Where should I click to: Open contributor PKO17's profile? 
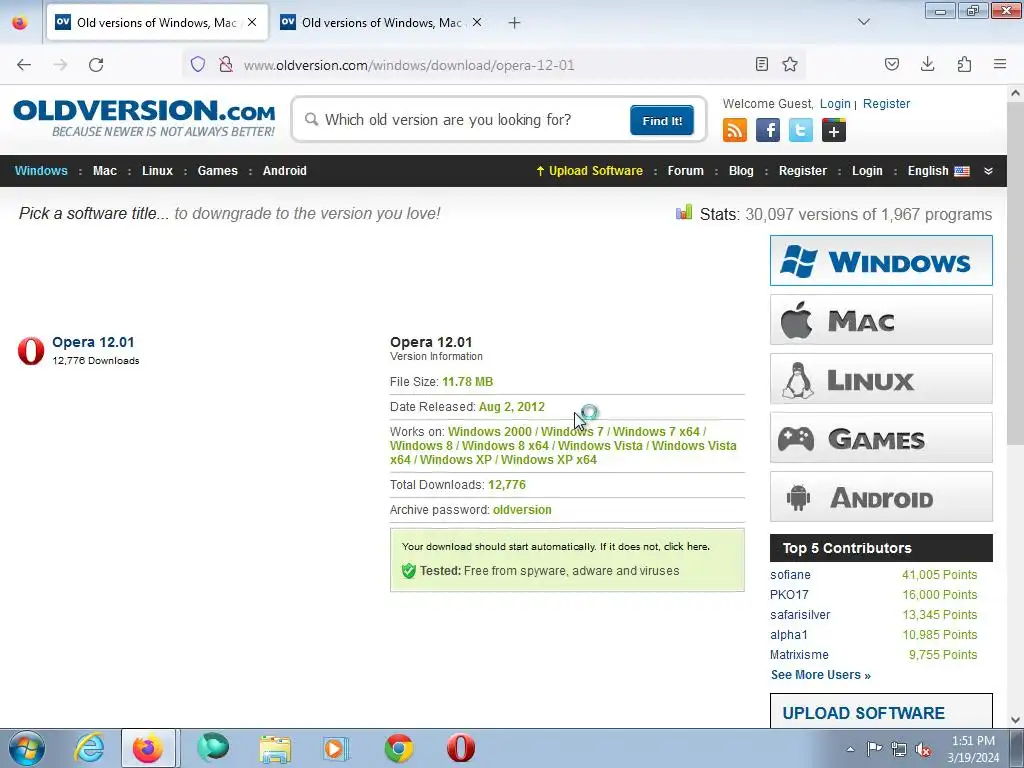[789, 595]
